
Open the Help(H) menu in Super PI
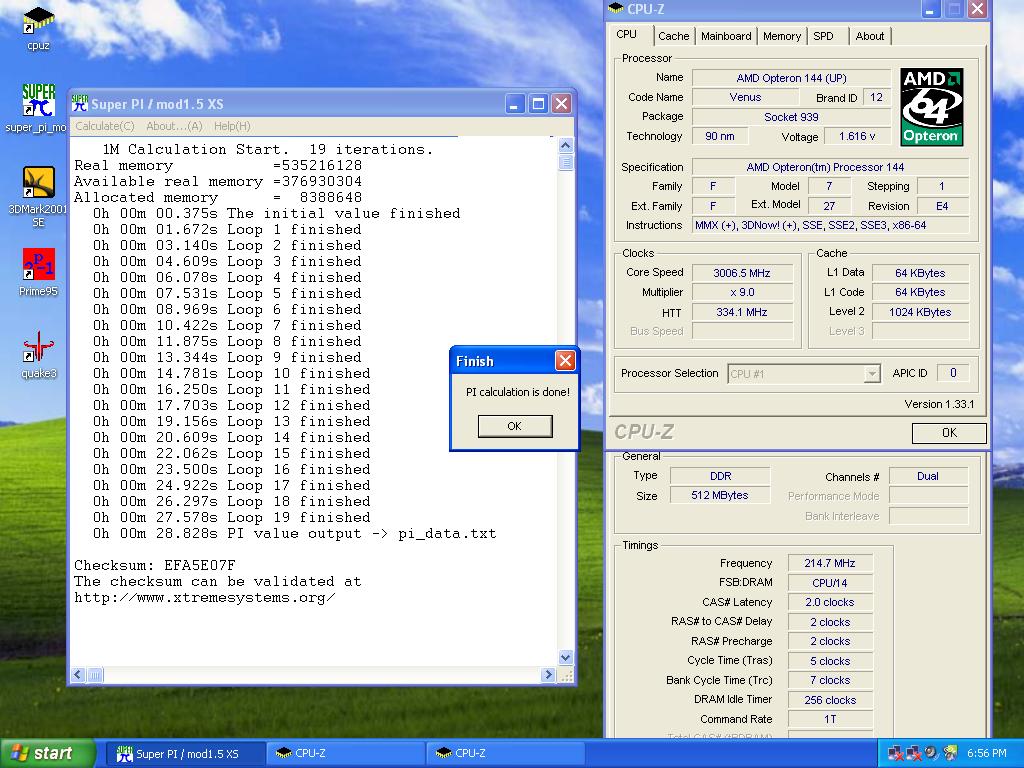pyautogui.click(x=232, y=126)
